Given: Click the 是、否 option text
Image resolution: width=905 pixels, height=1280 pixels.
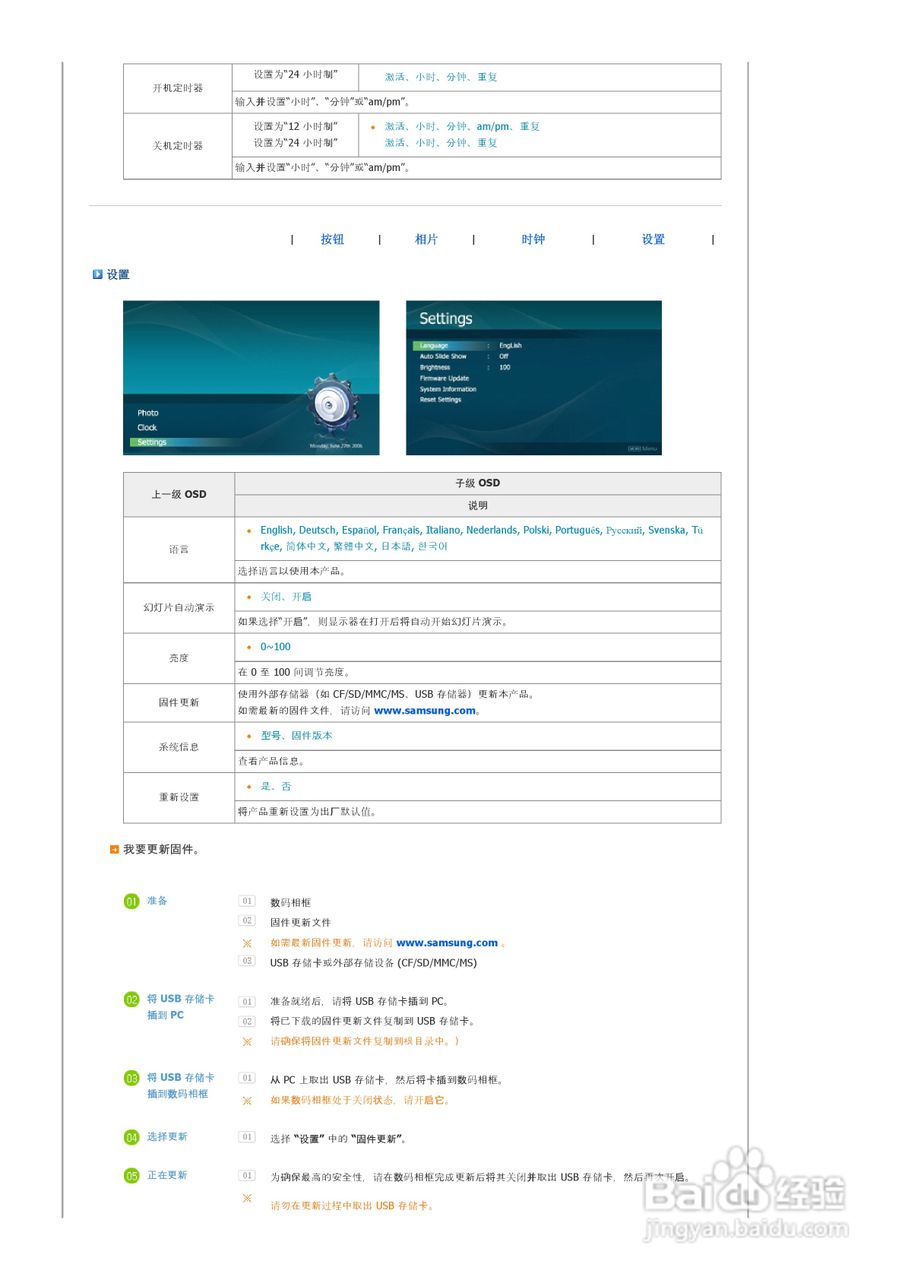Looking at the screenshot, I should (276, 787).
